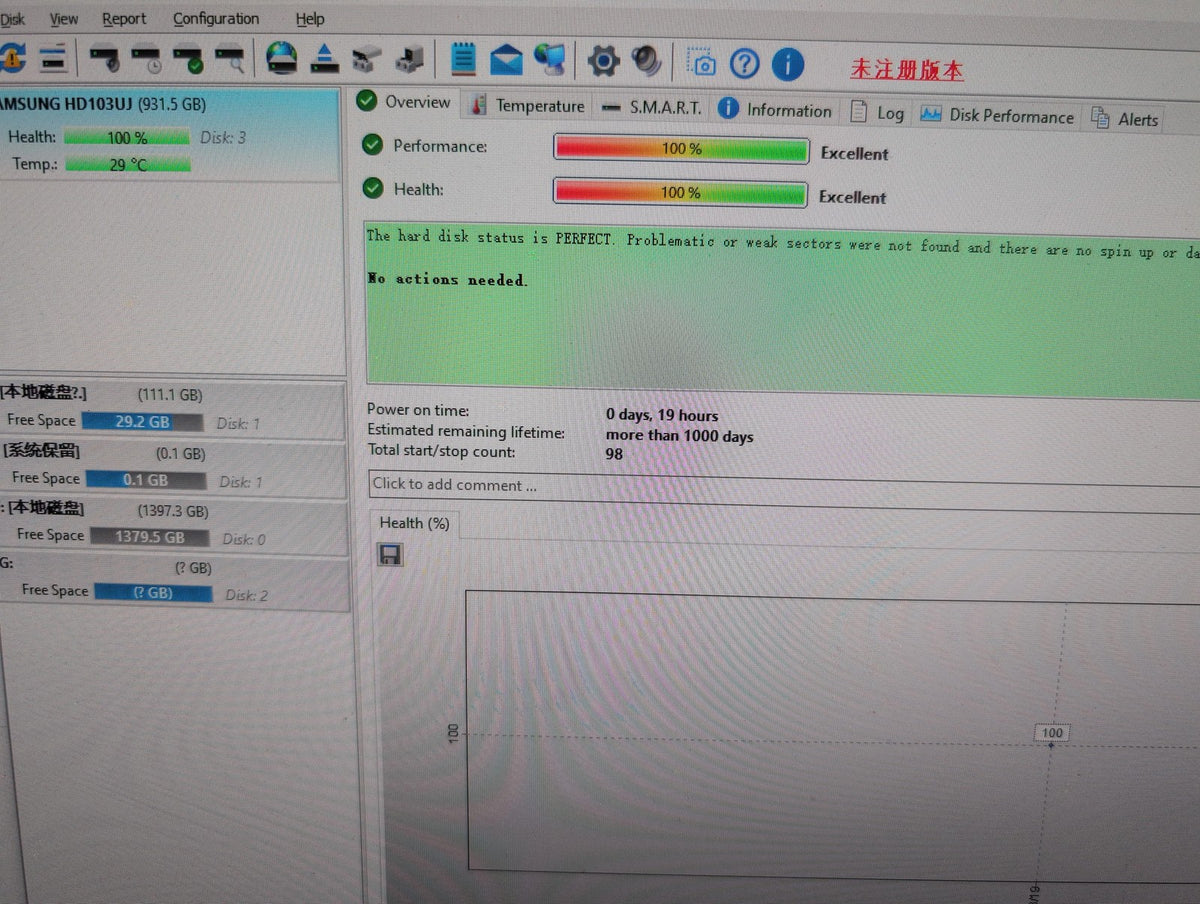Open the View menu
The width and height of the screenshot is (1200, 904).
coord(64,19)
